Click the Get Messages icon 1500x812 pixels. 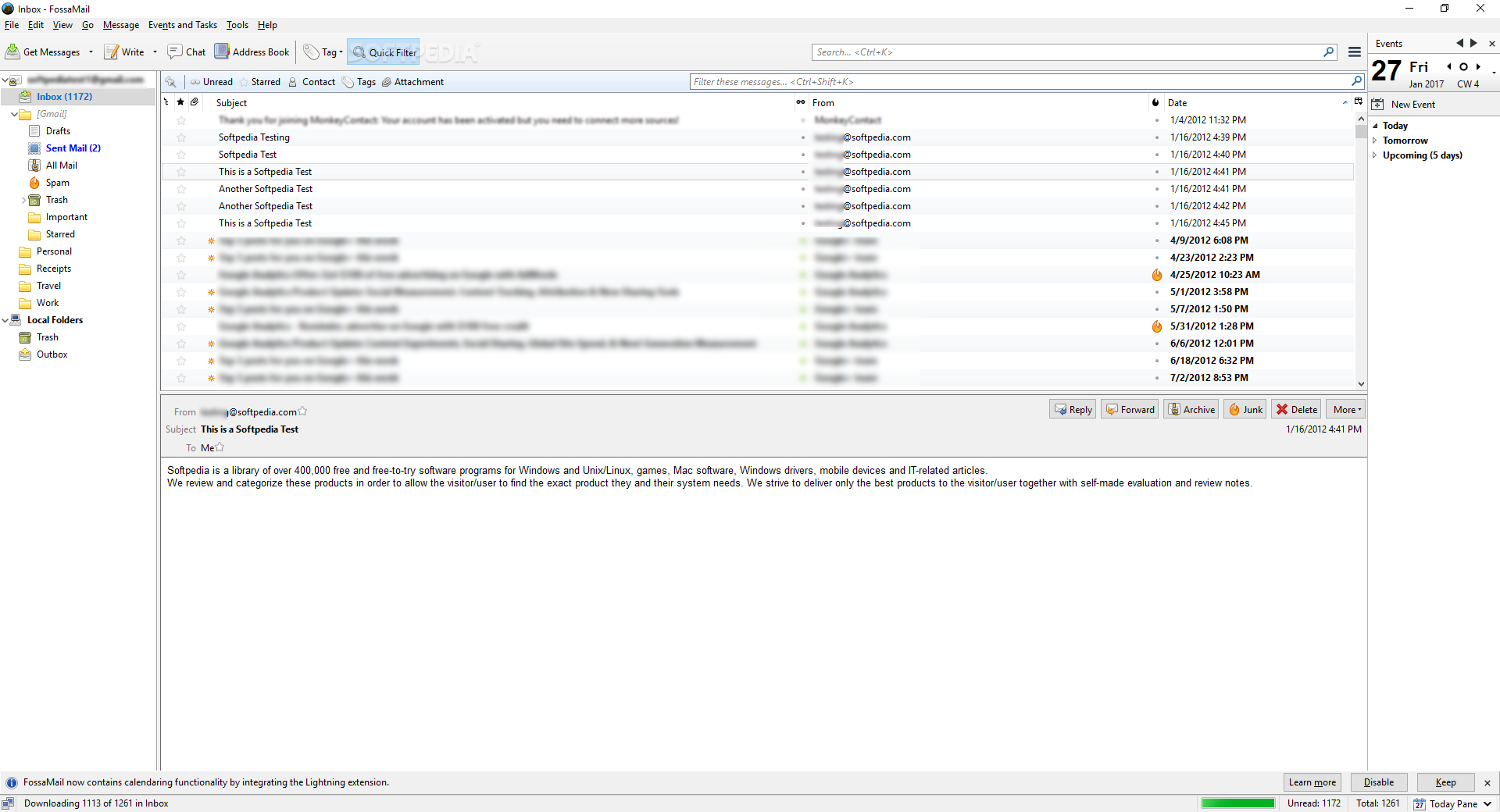12,52
